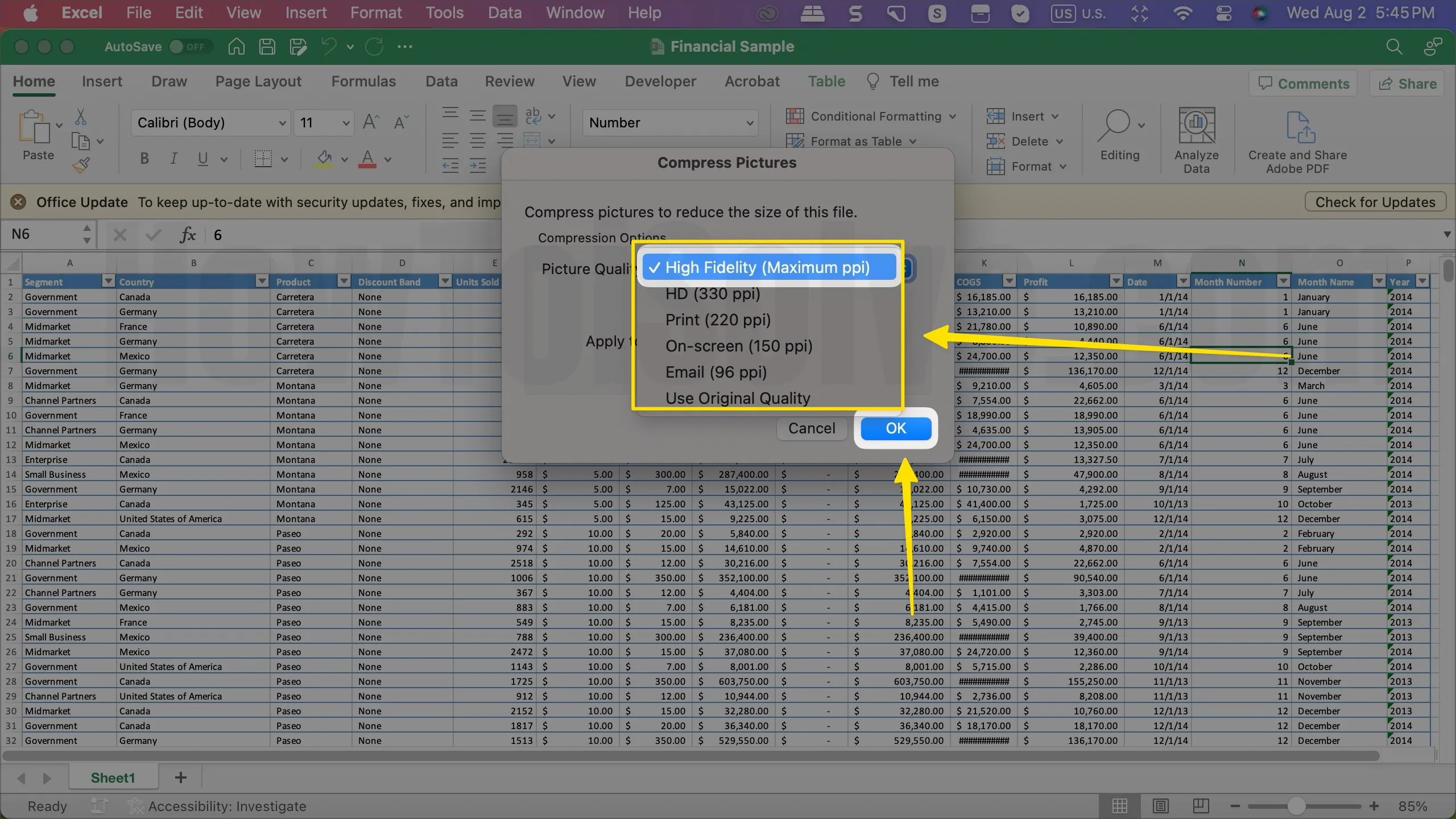The height and width of the screenshot is (819, 1456).
Task: Open the Number format dropdown
Action: (x=749, y=122)
